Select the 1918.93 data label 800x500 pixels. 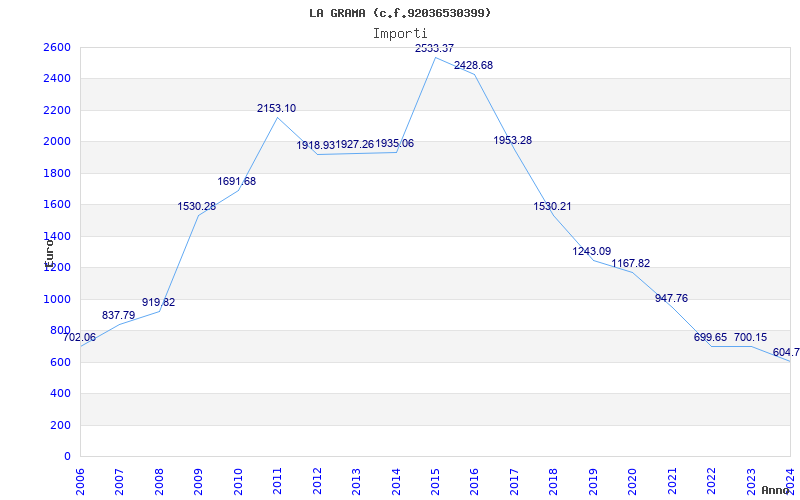pyautogui.click(x=316, y=145)
